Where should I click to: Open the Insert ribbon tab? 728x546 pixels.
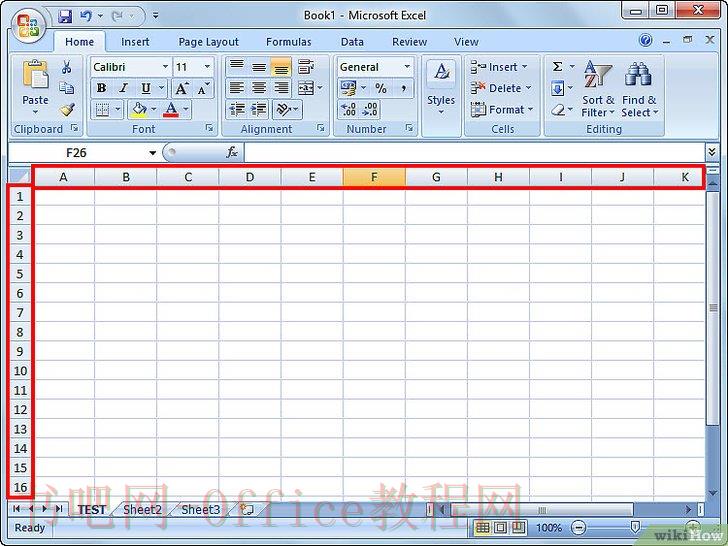pos(135,42)
